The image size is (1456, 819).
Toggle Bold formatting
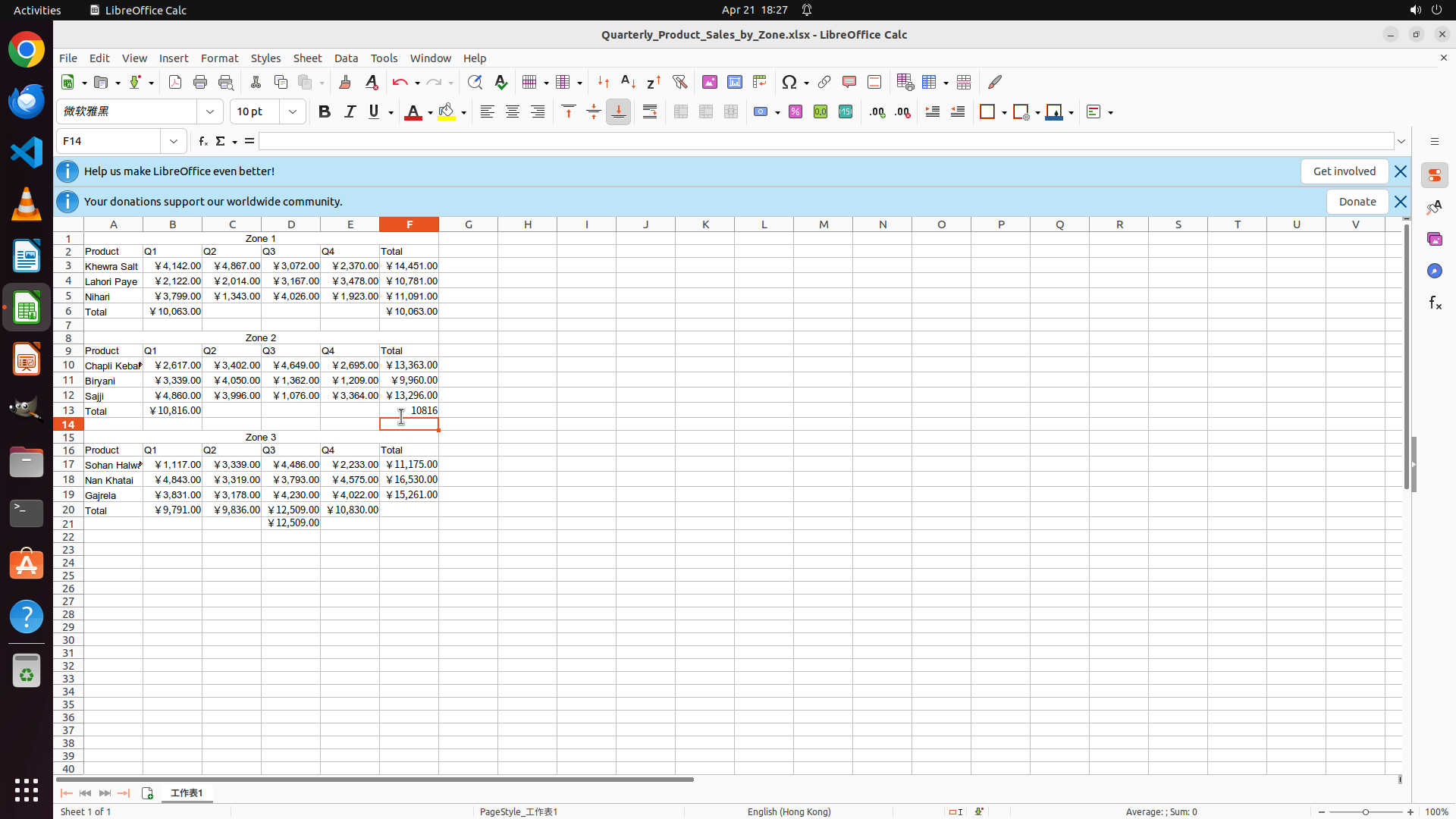325,111
